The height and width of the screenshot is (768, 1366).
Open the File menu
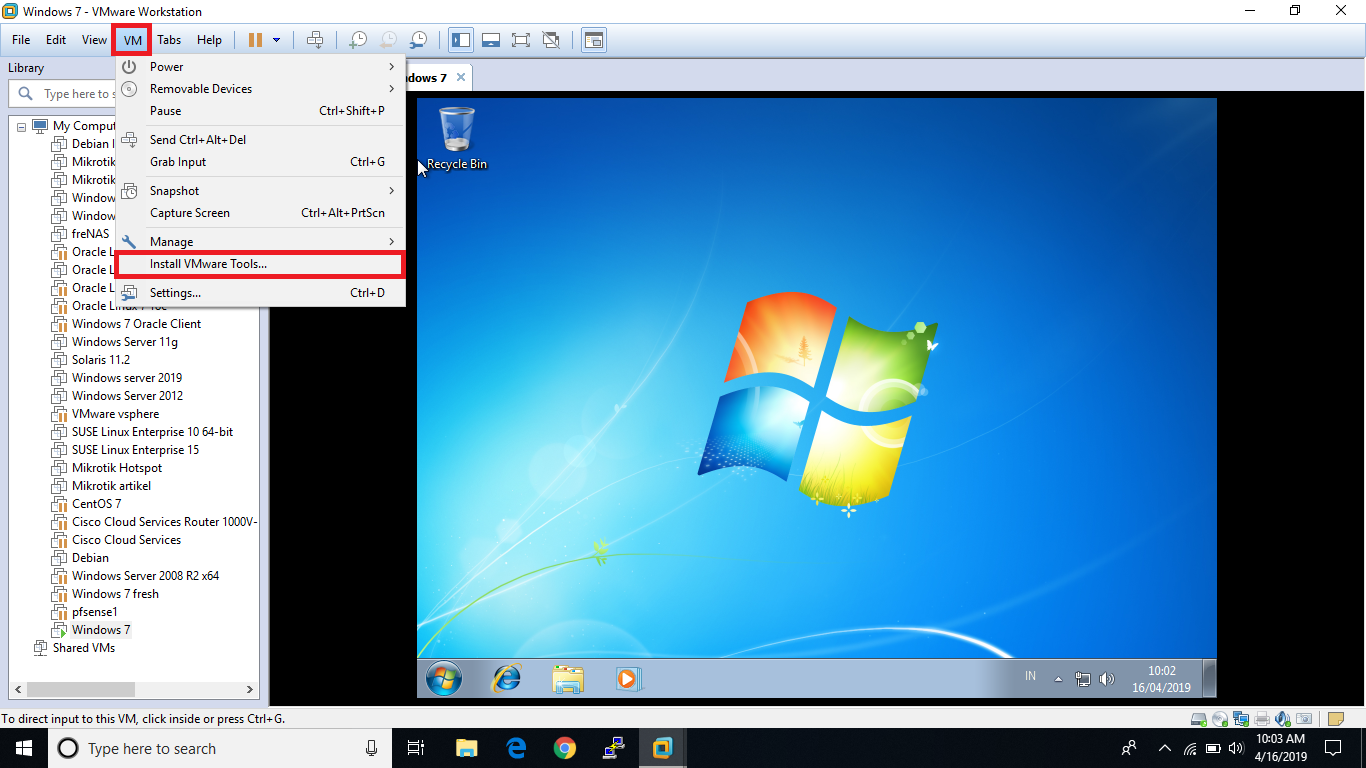[x=21, y=40]
